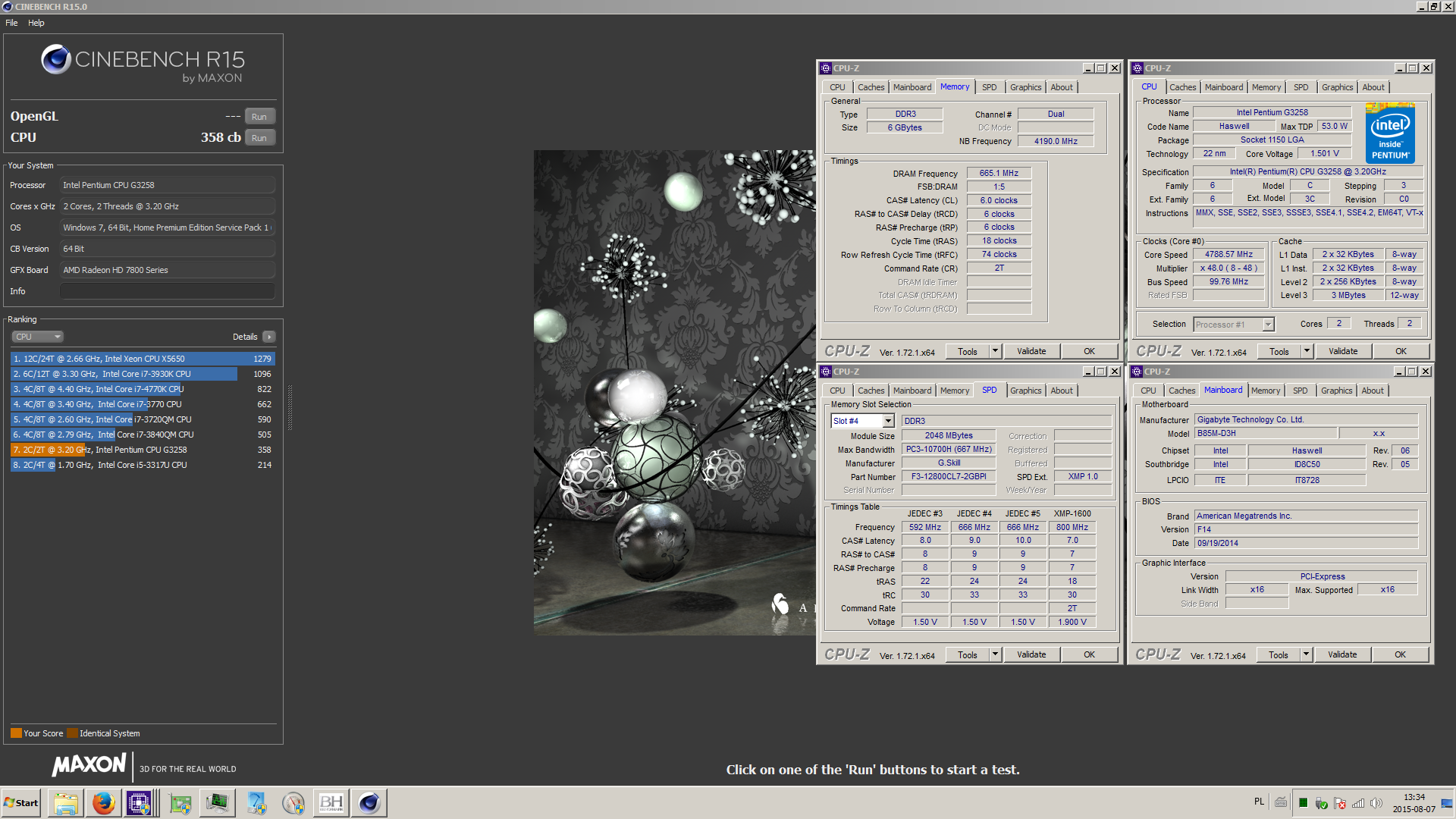Open the network signal tray icon
This screenshot has width=1456, height=819.
click(1358, 803)
